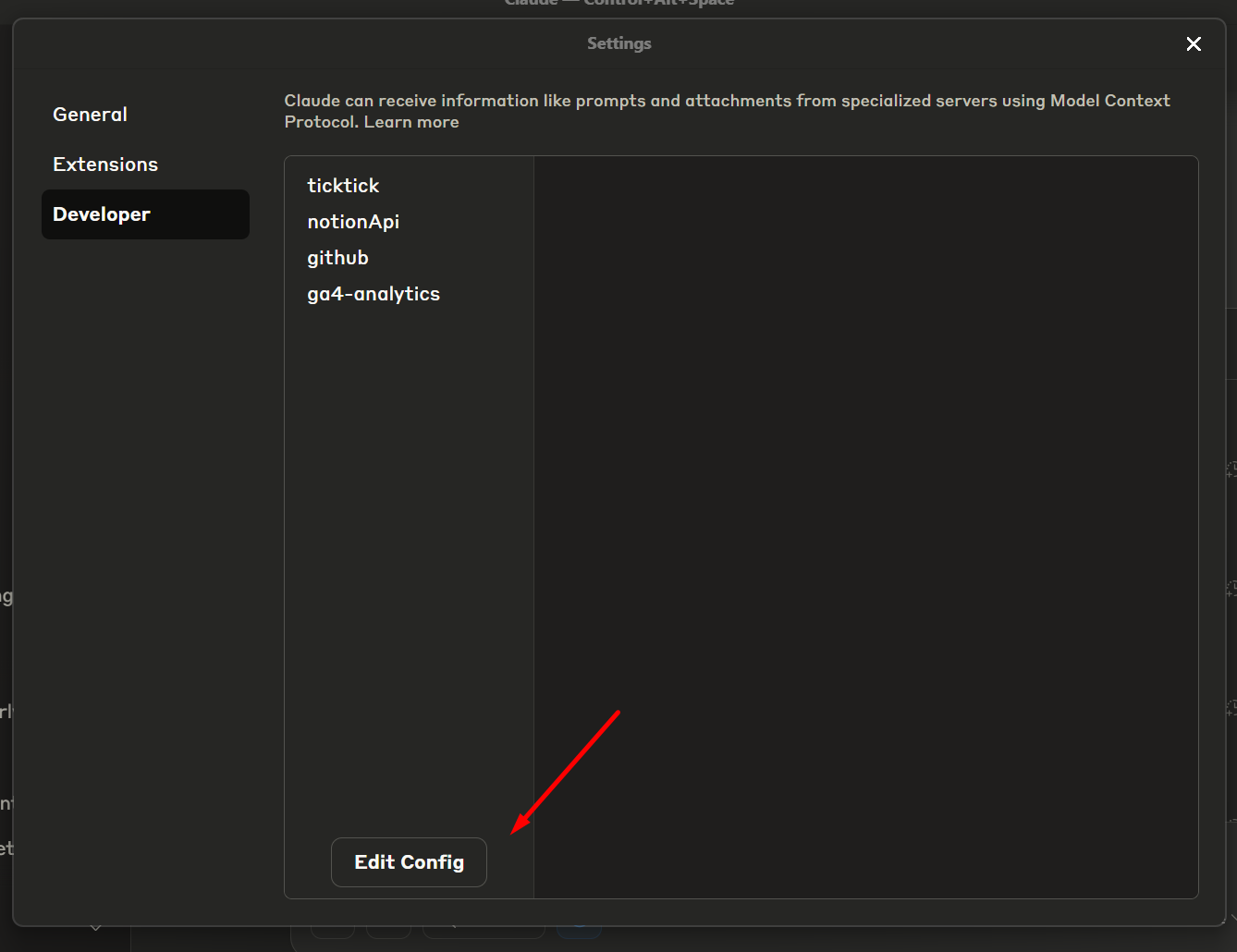Click the Model Context Protocol description text
Image resolution: width=1237 pixels, height=952 pixels.
pos(727,101)
